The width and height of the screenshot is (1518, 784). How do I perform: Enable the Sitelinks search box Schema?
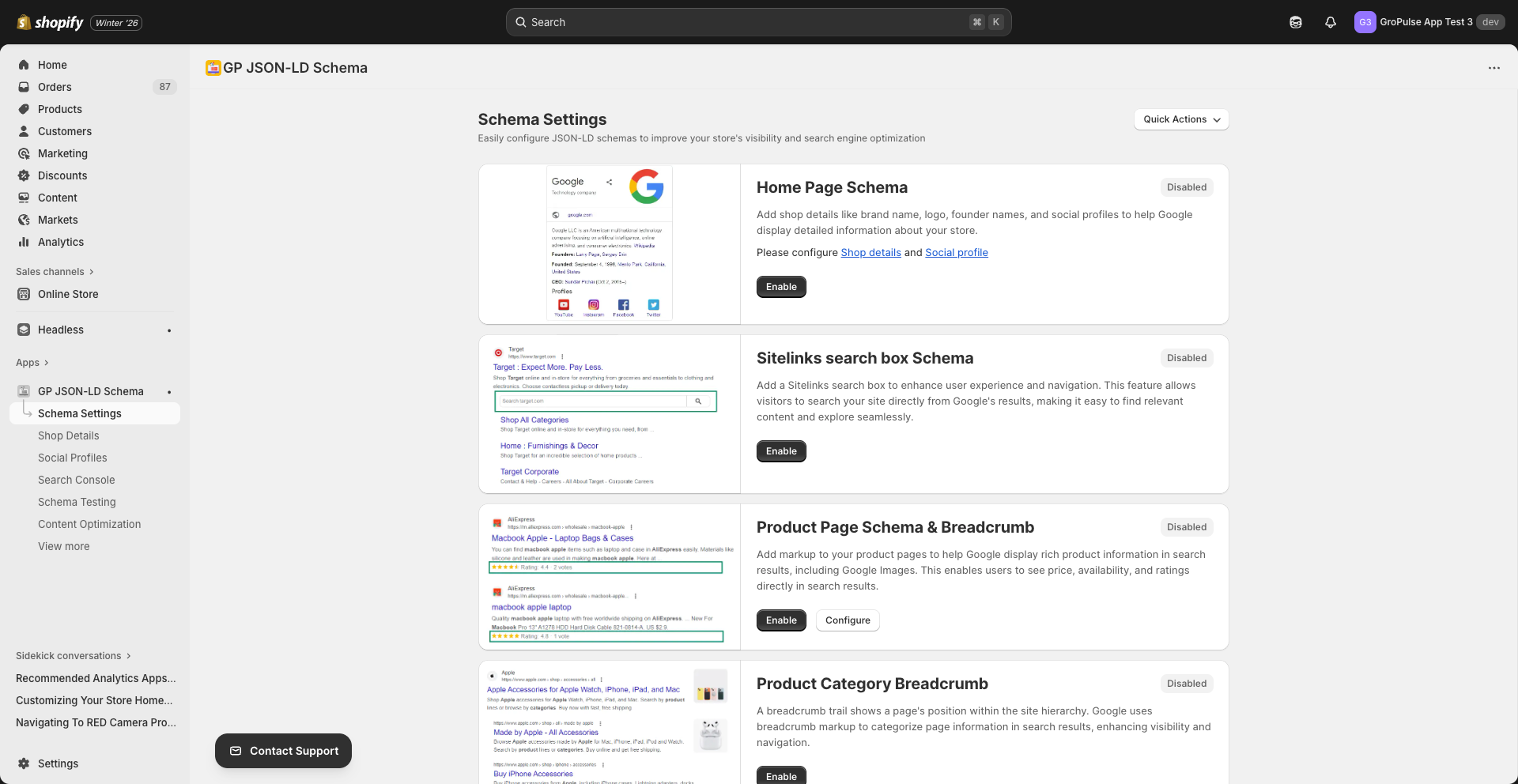coord(780,451)
